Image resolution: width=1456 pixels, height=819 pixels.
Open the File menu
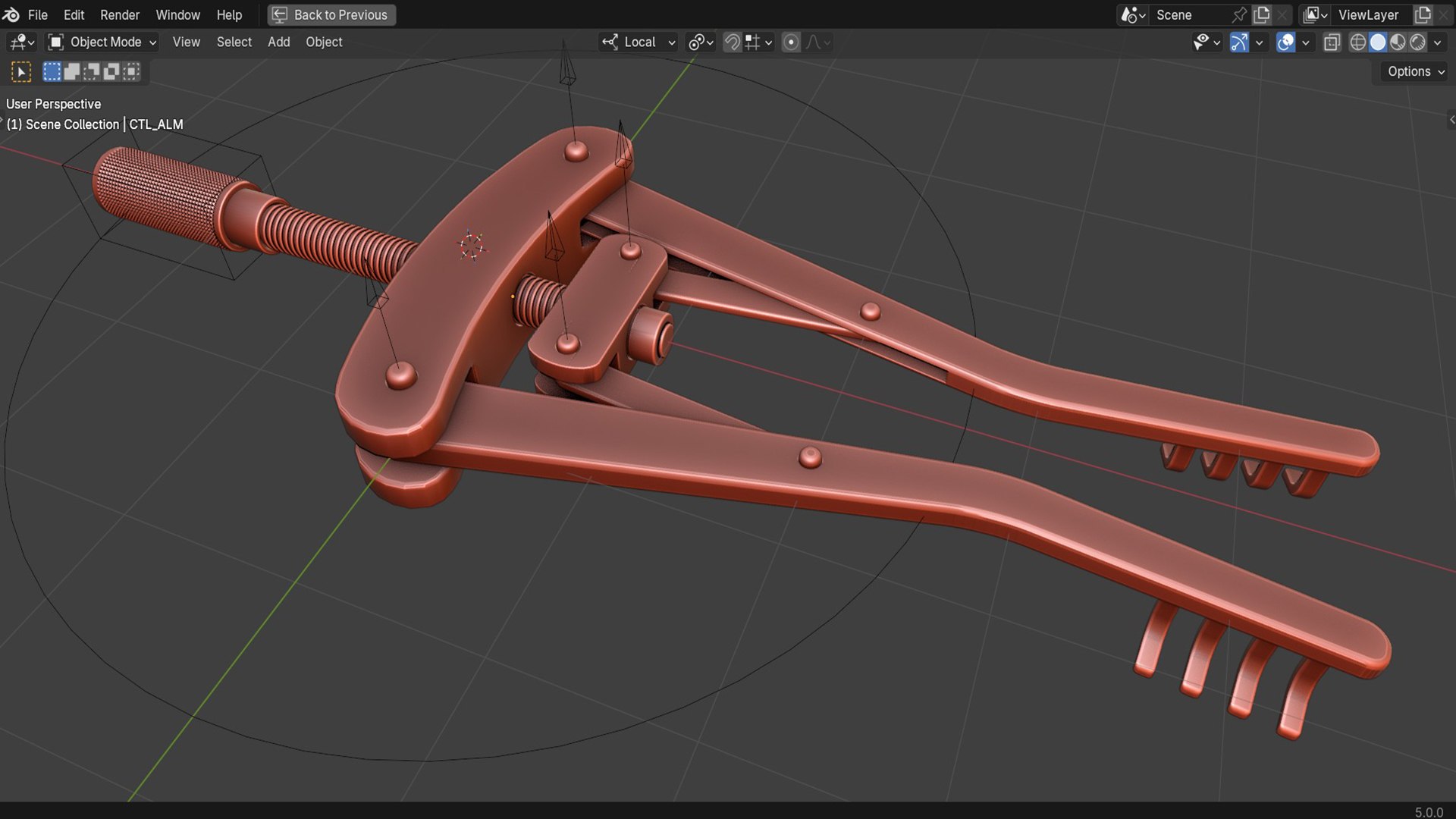[x=37, y=14]
